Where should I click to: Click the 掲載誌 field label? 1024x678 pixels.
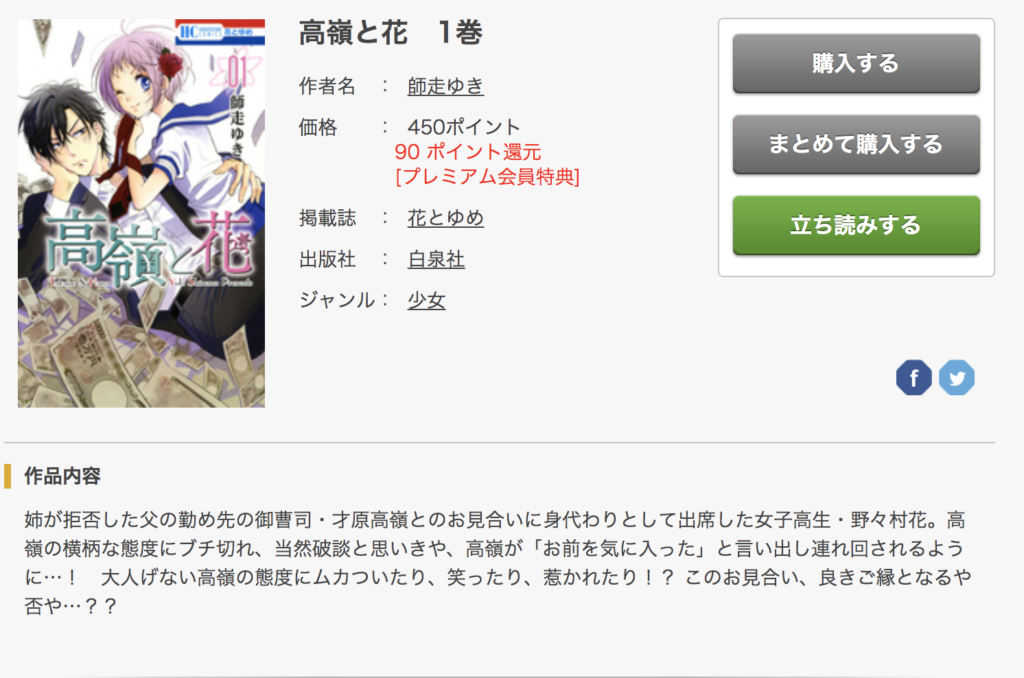point(327,218)
